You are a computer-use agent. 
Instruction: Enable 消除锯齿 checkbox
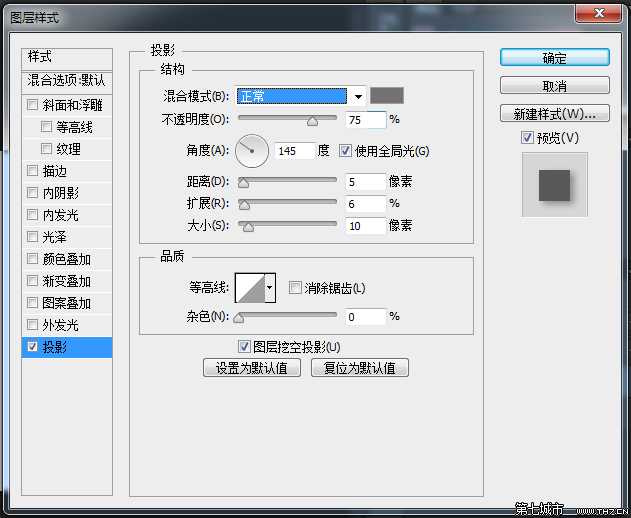[x=295, y=287]
